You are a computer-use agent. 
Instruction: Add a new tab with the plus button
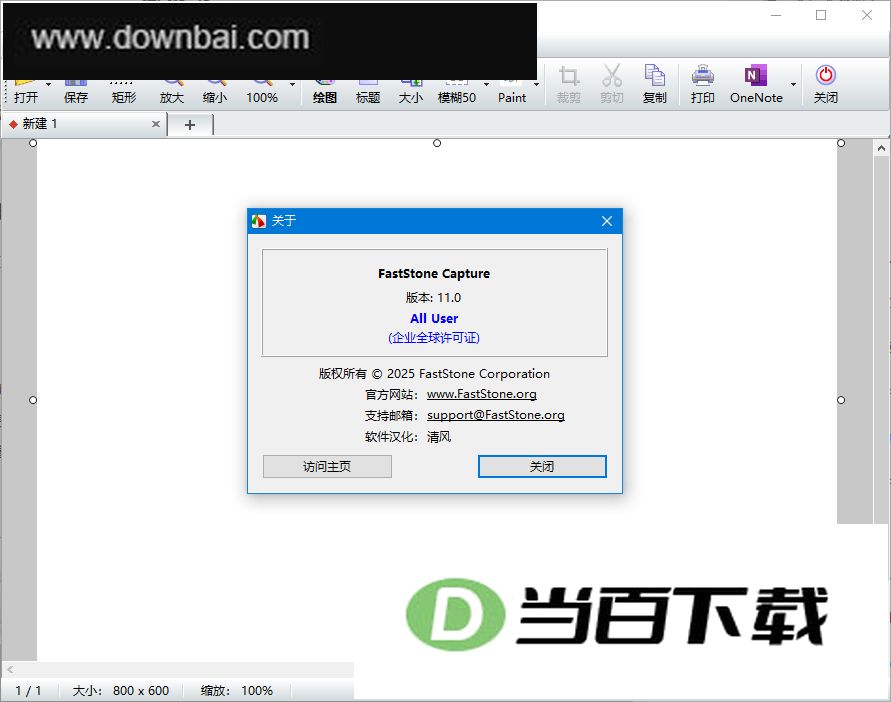point(190,124)
